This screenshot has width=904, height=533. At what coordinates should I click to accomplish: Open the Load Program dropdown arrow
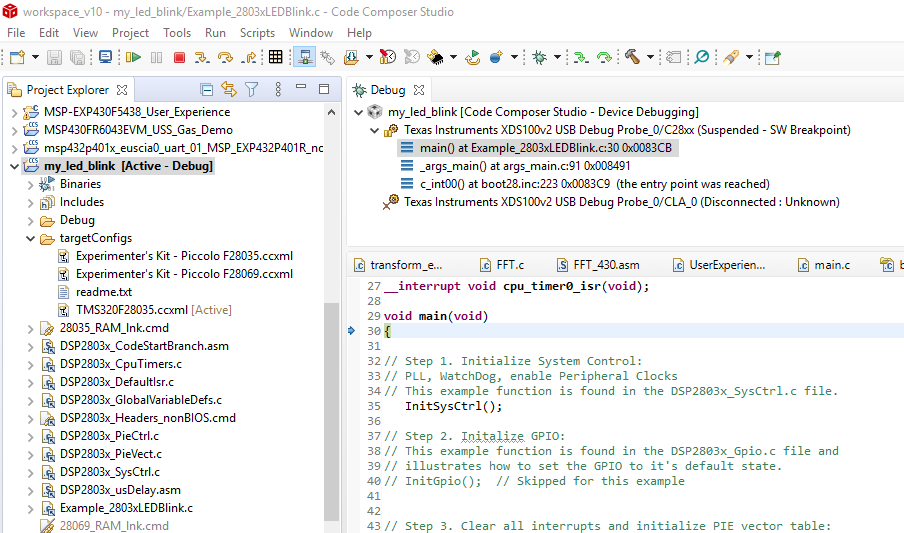point(369,57)
